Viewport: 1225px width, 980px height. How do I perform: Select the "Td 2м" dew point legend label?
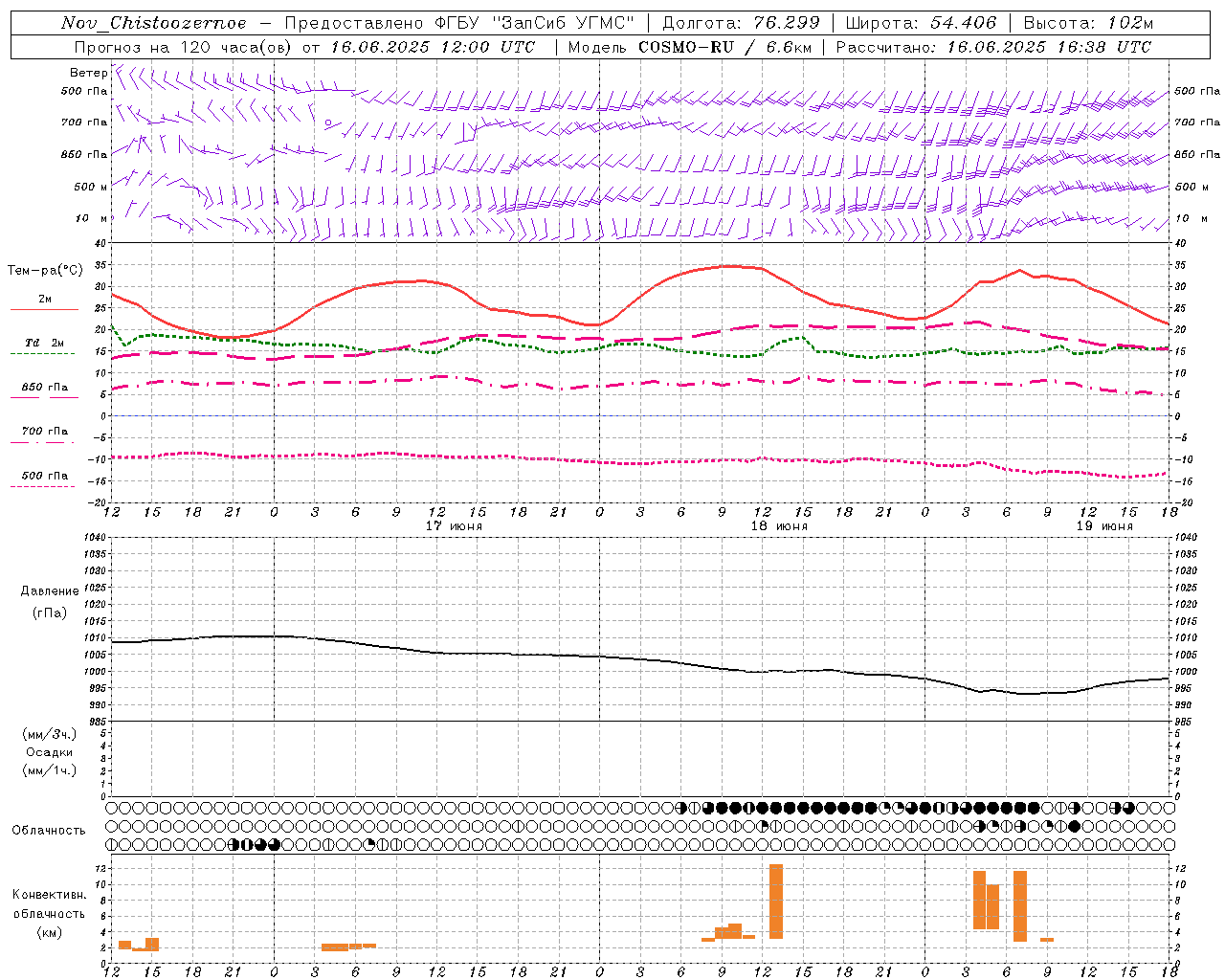coord(45,343)
